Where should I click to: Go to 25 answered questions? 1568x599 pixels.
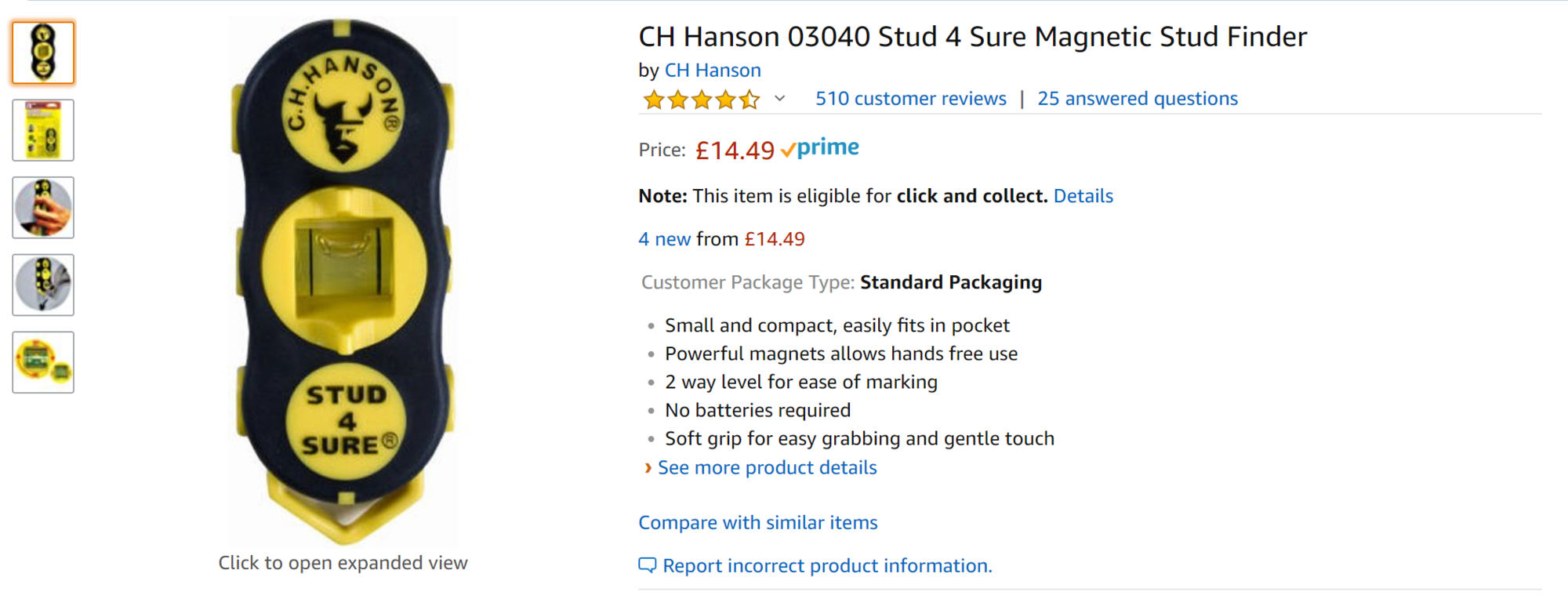pyautogui.click(x=1137, y=99)
